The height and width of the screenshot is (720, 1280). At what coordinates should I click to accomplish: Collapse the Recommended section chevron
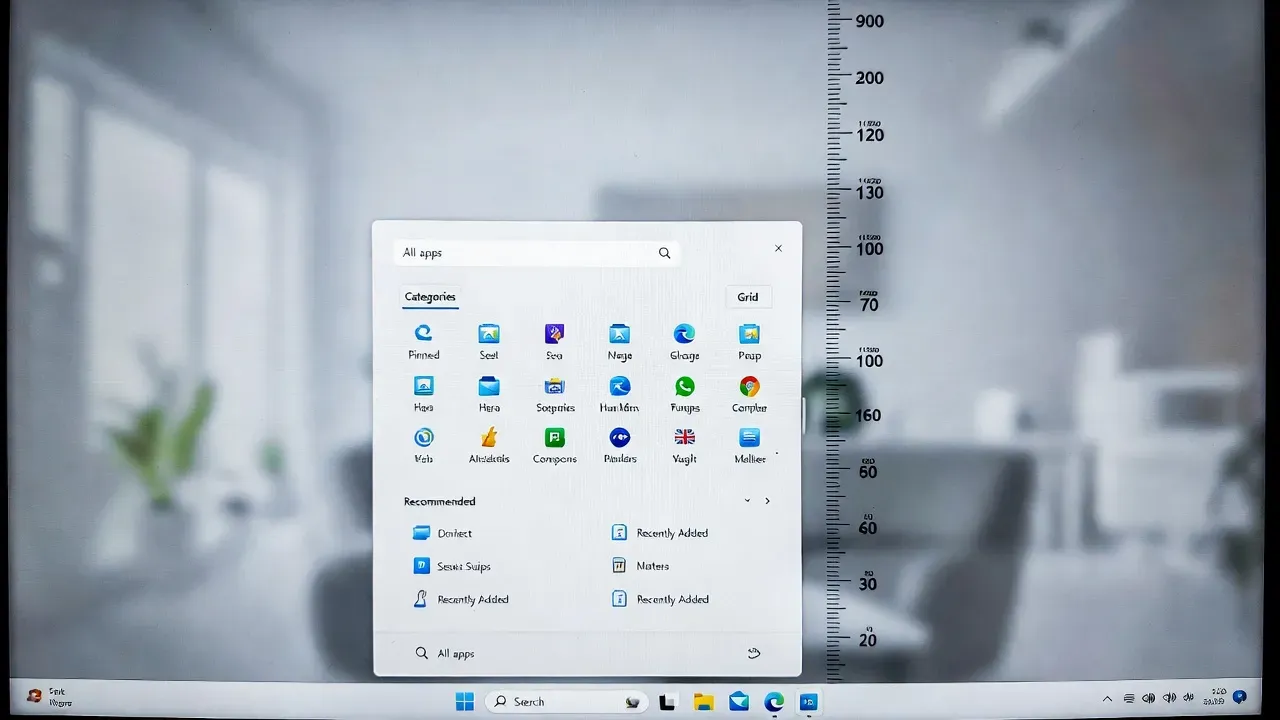[746, 501]
